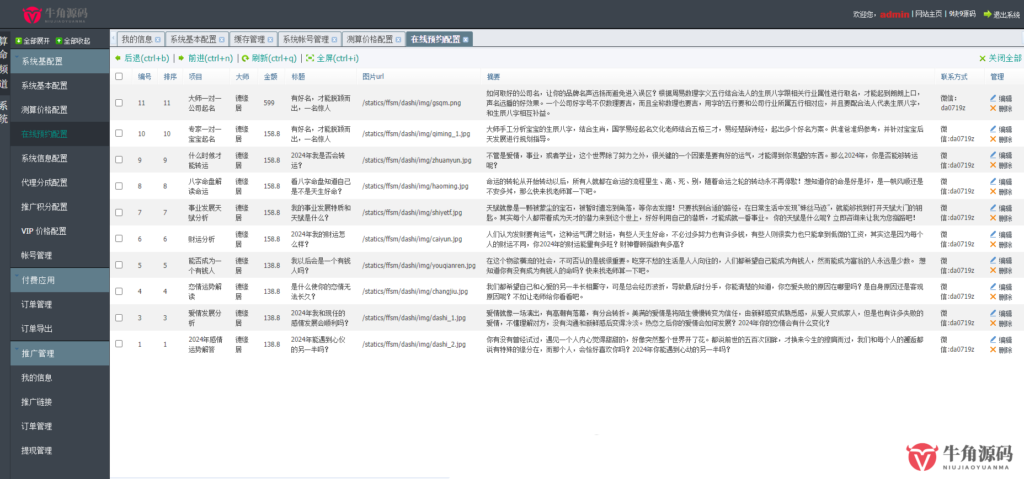This screenshot has height=479, width=1024.
Task: Check the box for row 9
Action: [119, 159]
